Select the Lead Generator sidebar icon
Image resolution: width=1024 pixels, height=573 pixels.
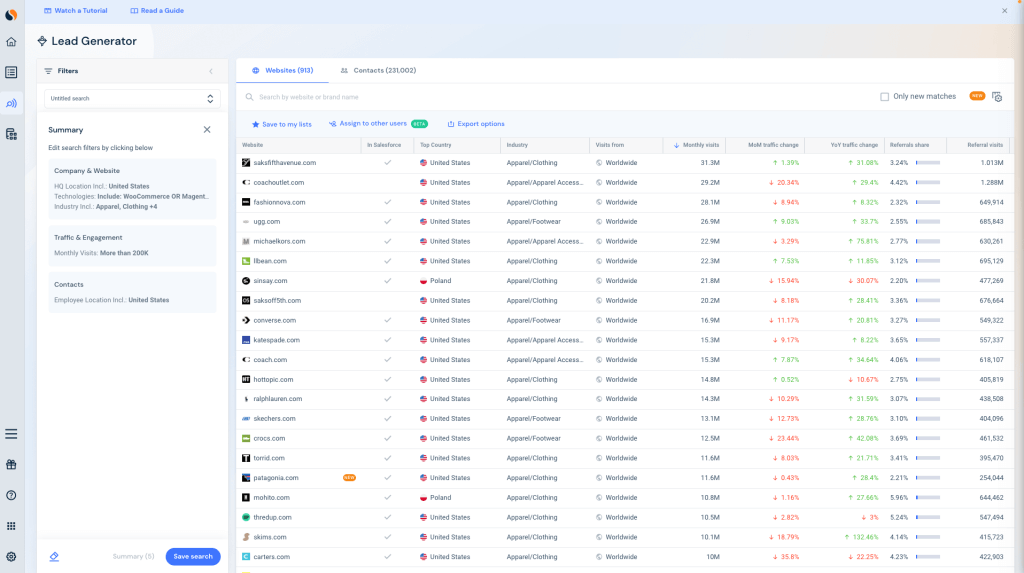tap(11, 103)
